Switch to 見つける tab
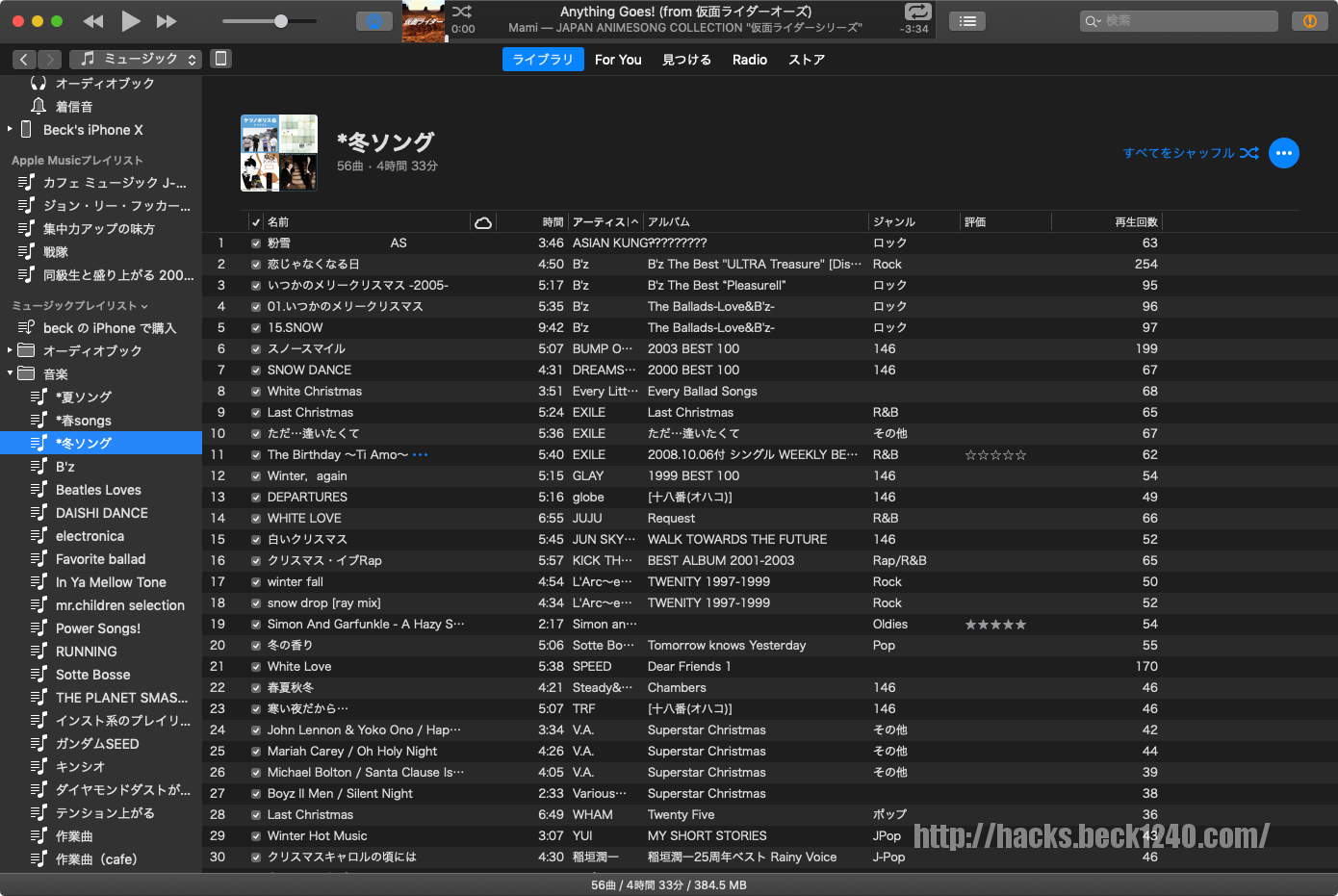This screenshot has width=1338, height=896. pos(687,60)
